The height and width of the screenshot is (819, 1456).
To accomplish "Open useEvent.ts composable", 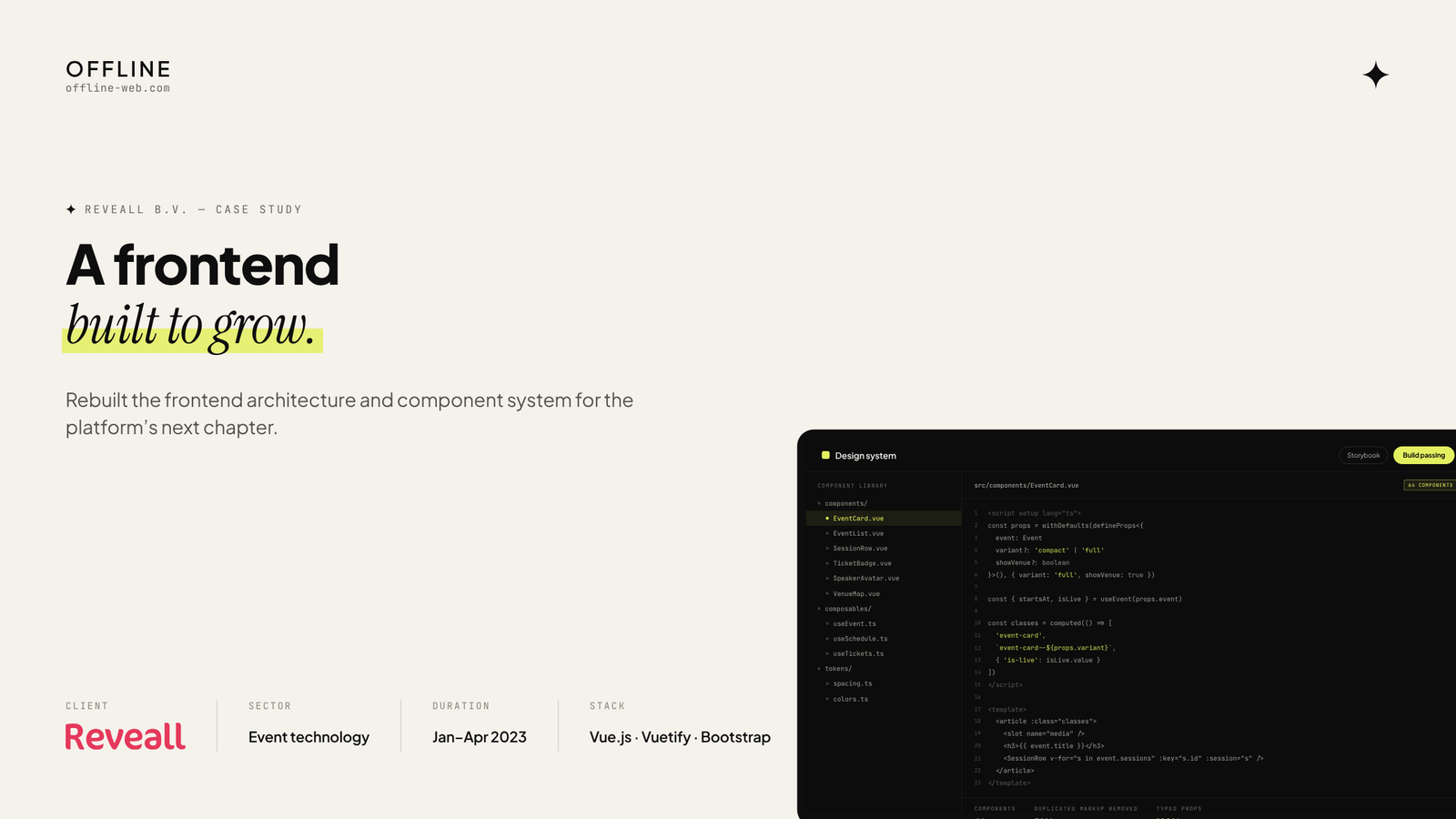I will pos(854,623).
